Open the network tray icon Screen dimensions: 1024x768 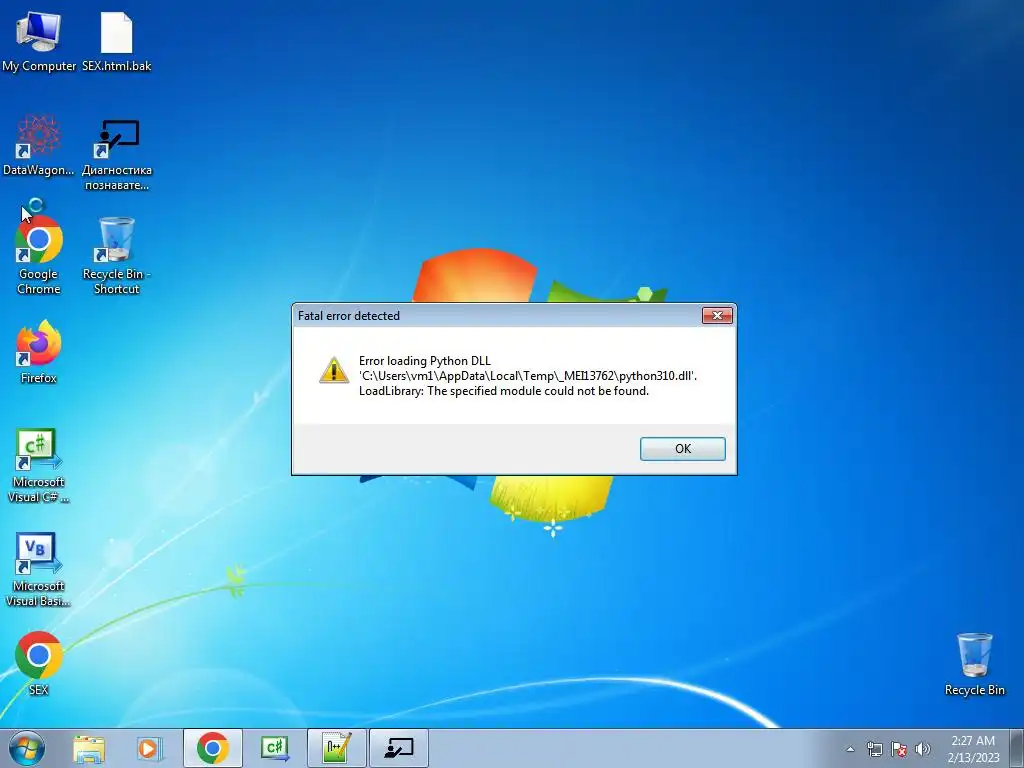(x=874, y=749)
